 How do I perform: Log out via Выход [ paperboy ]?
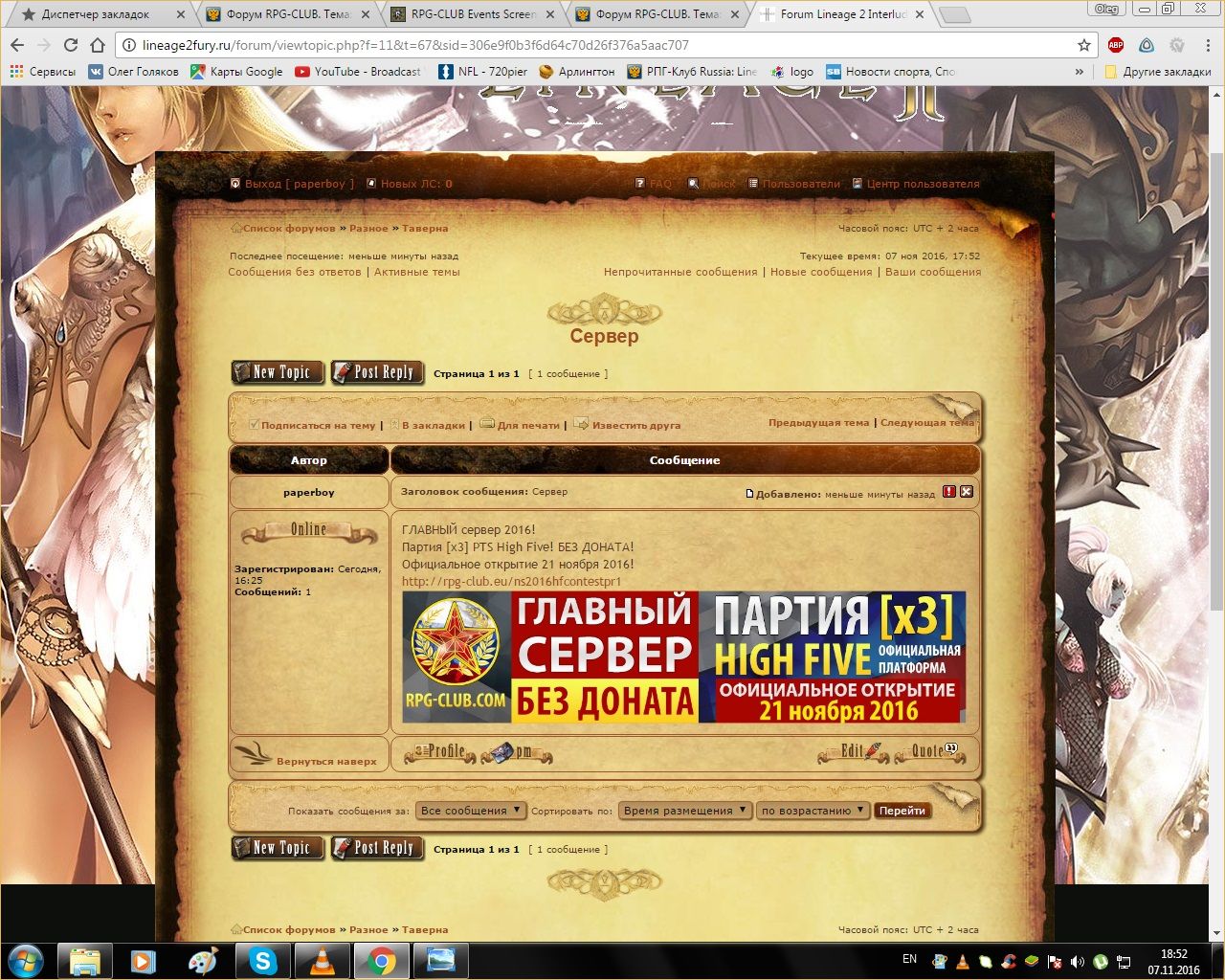coord(292,184)
